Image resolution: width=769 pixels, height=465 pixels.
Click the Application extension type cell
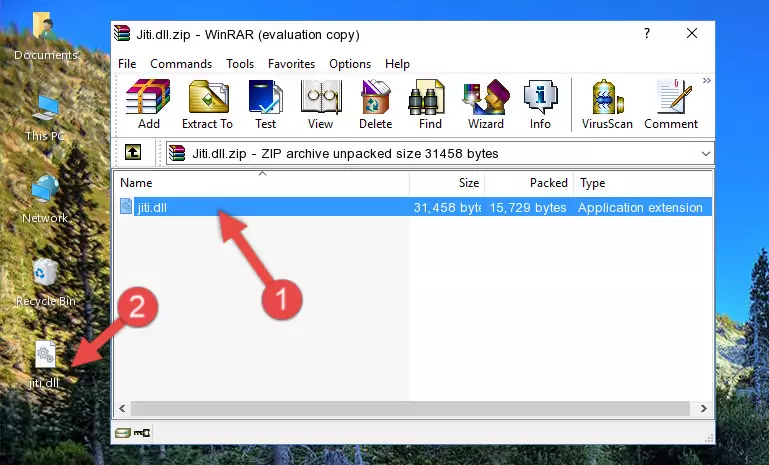point(640,207)
